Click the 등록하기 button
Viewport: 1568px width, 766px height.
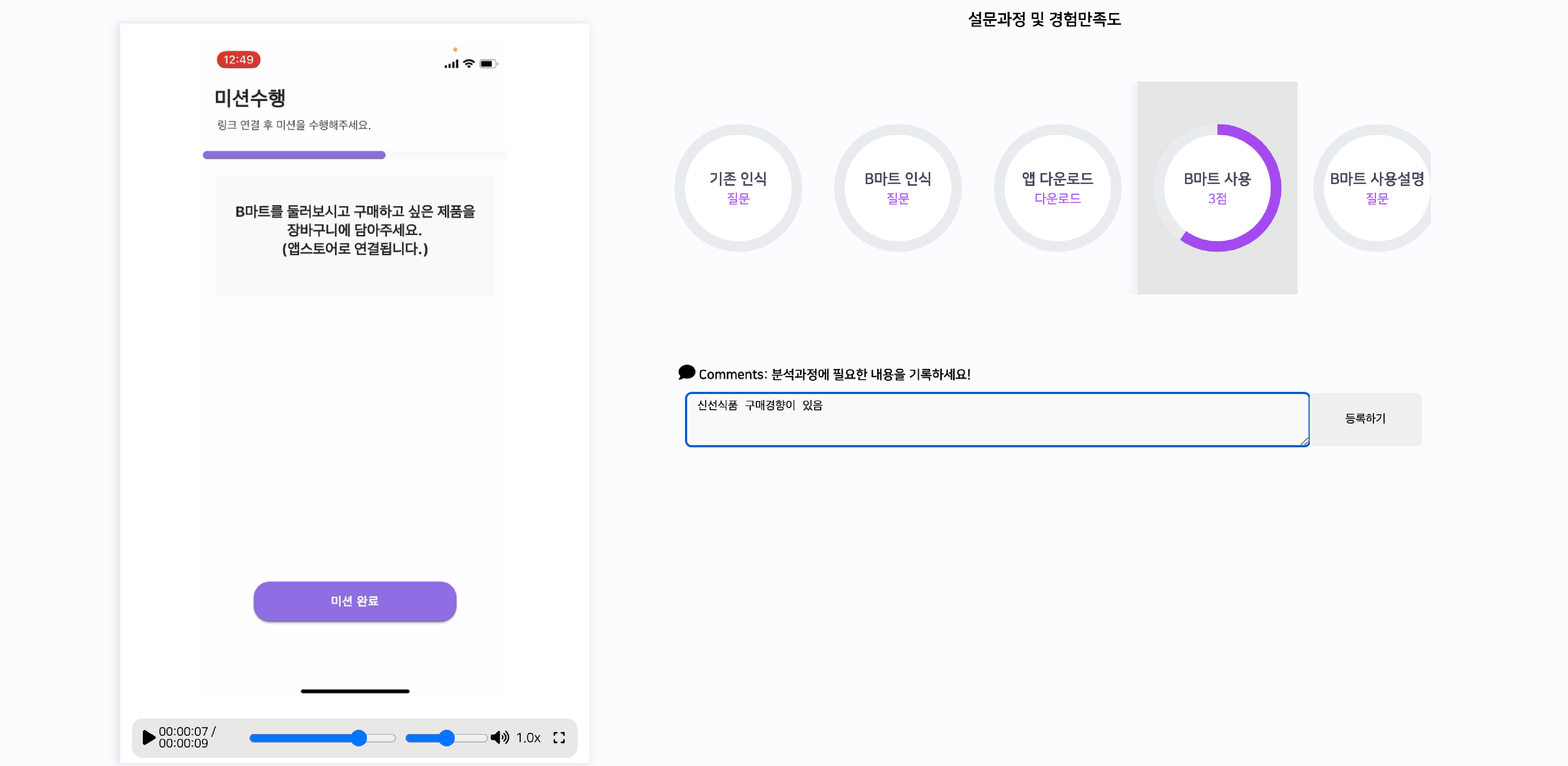tap(1365, 419)
